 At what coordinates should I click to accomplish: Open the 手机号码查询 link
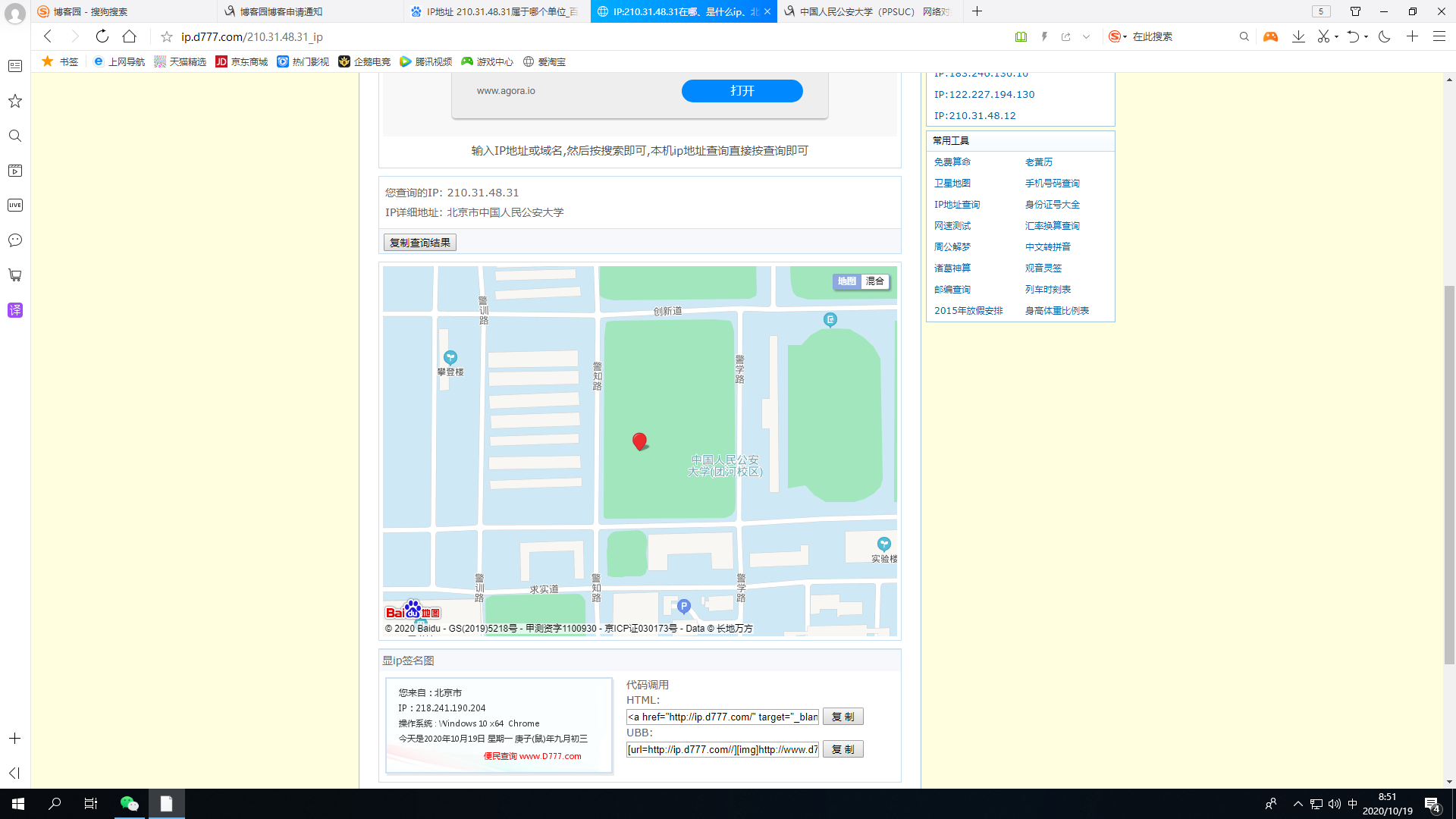point(1052,184)
